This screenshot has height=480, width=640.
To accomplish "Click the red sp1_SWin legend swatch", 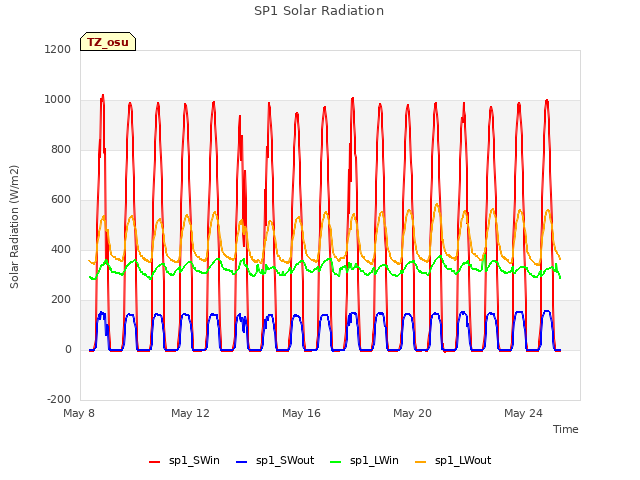I will click(155, 462).
